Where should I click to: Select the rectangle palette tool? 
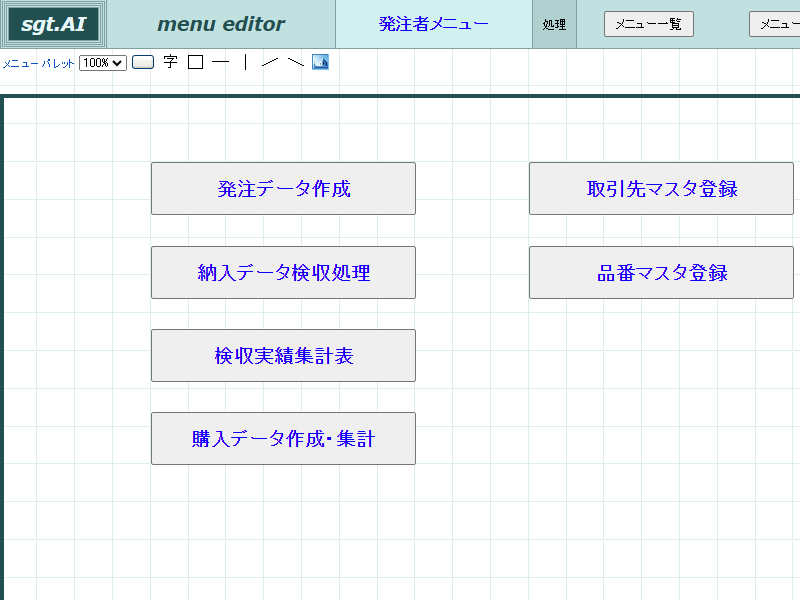[x=195, y=62]
